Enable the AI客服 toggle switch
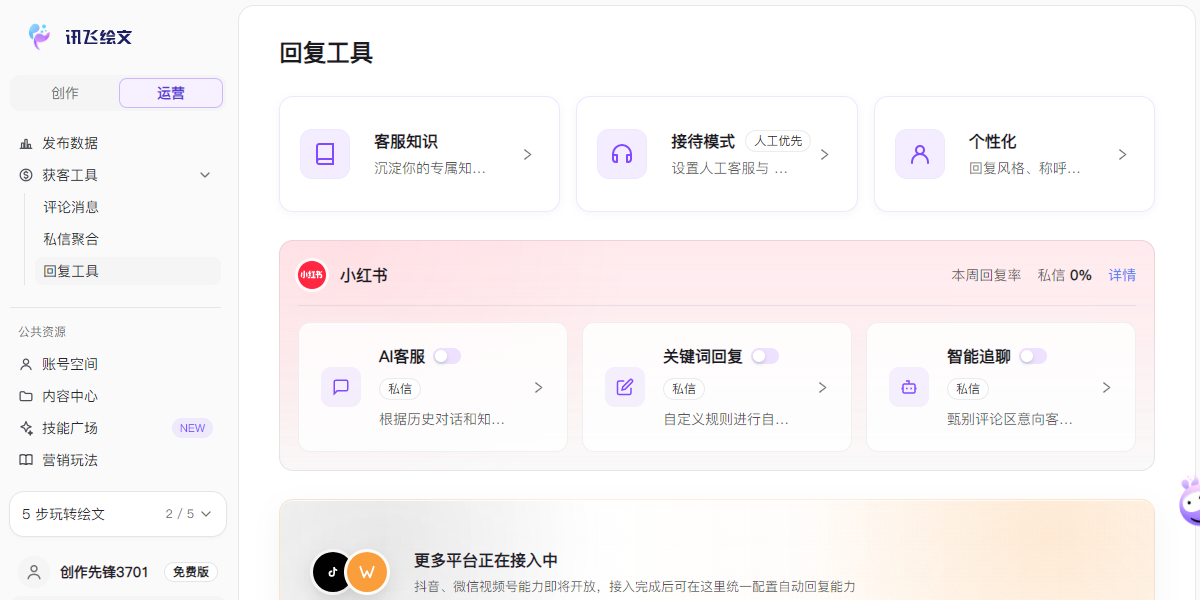 (447, 356)
